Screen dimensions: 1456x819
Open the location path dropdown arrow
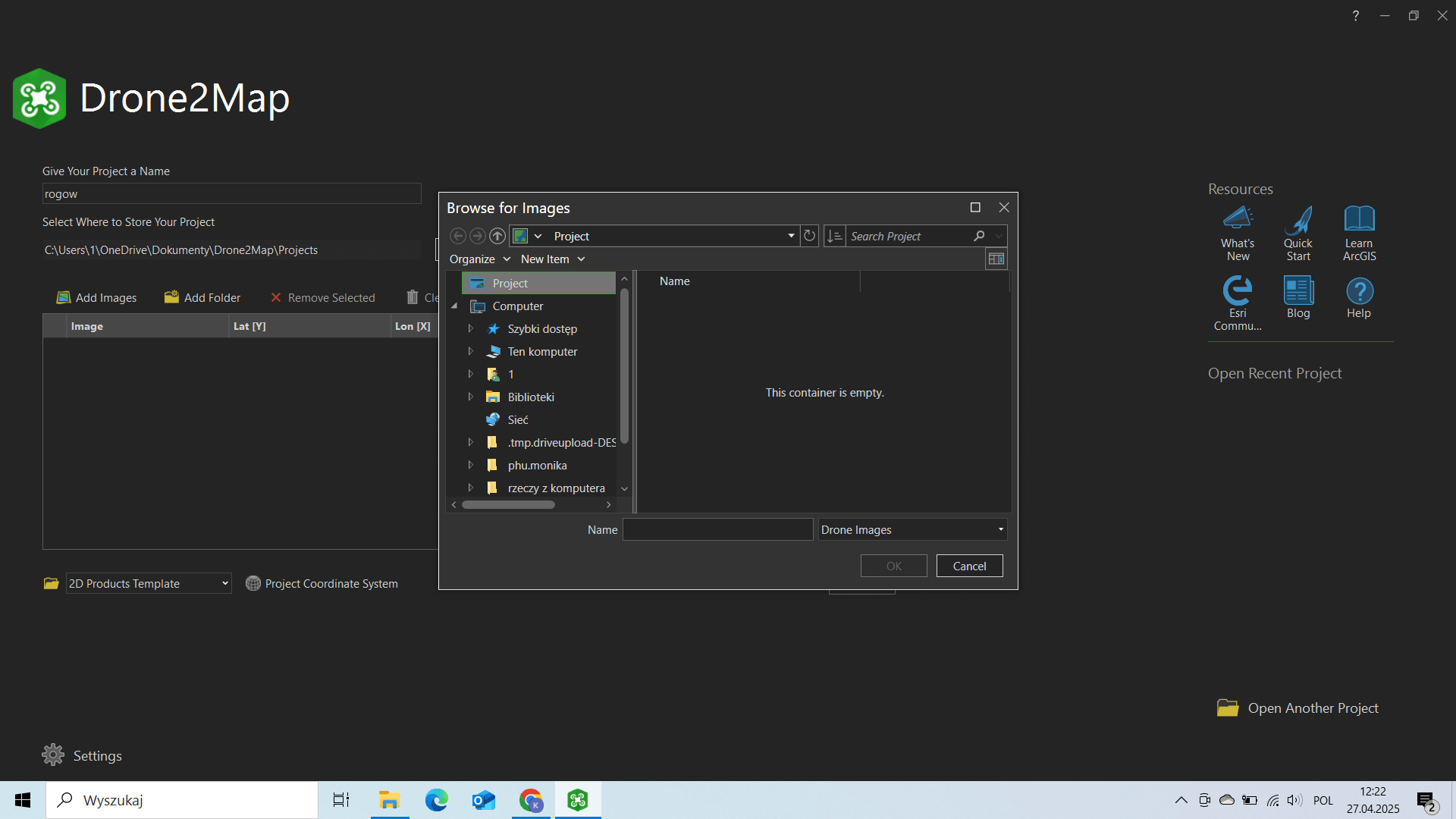pos(791,236)
